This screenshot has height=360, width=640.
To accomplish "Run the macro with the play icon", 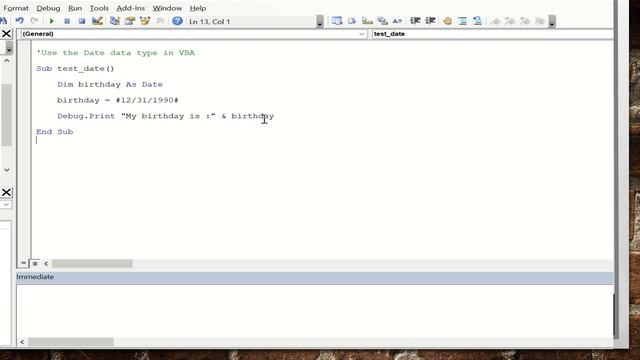I will coord(51,21).
